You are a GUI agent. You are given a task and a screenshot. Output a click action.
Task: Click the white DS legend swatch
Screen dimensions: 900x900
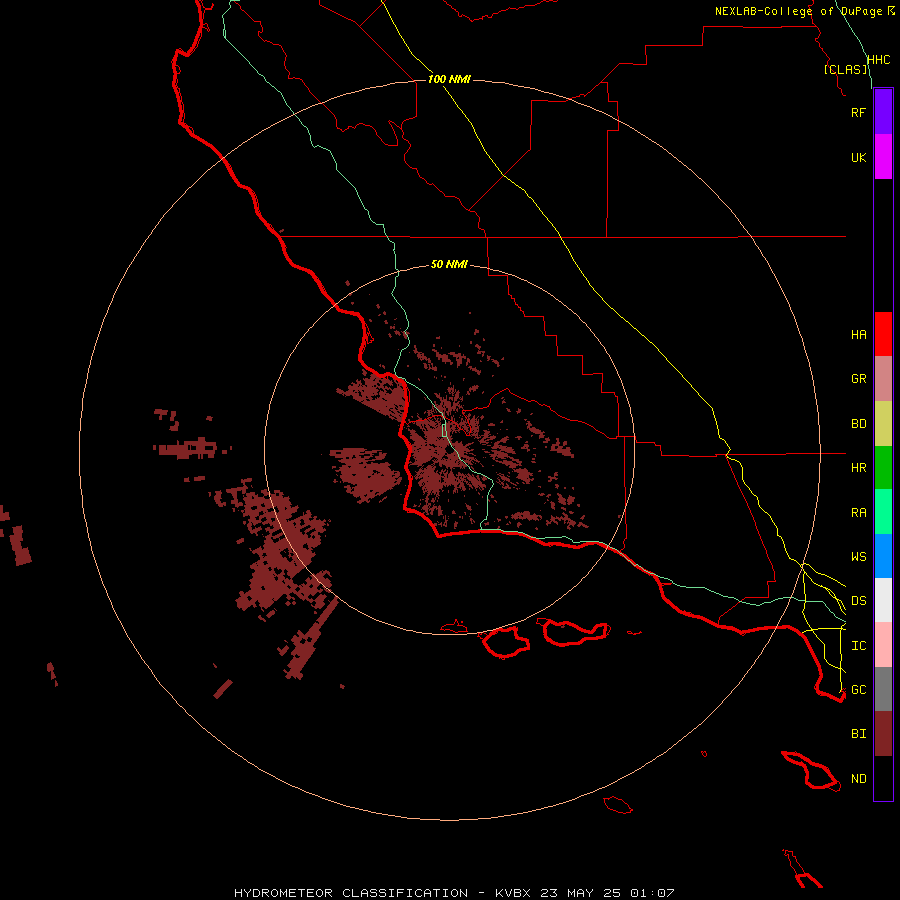[883, 600]
